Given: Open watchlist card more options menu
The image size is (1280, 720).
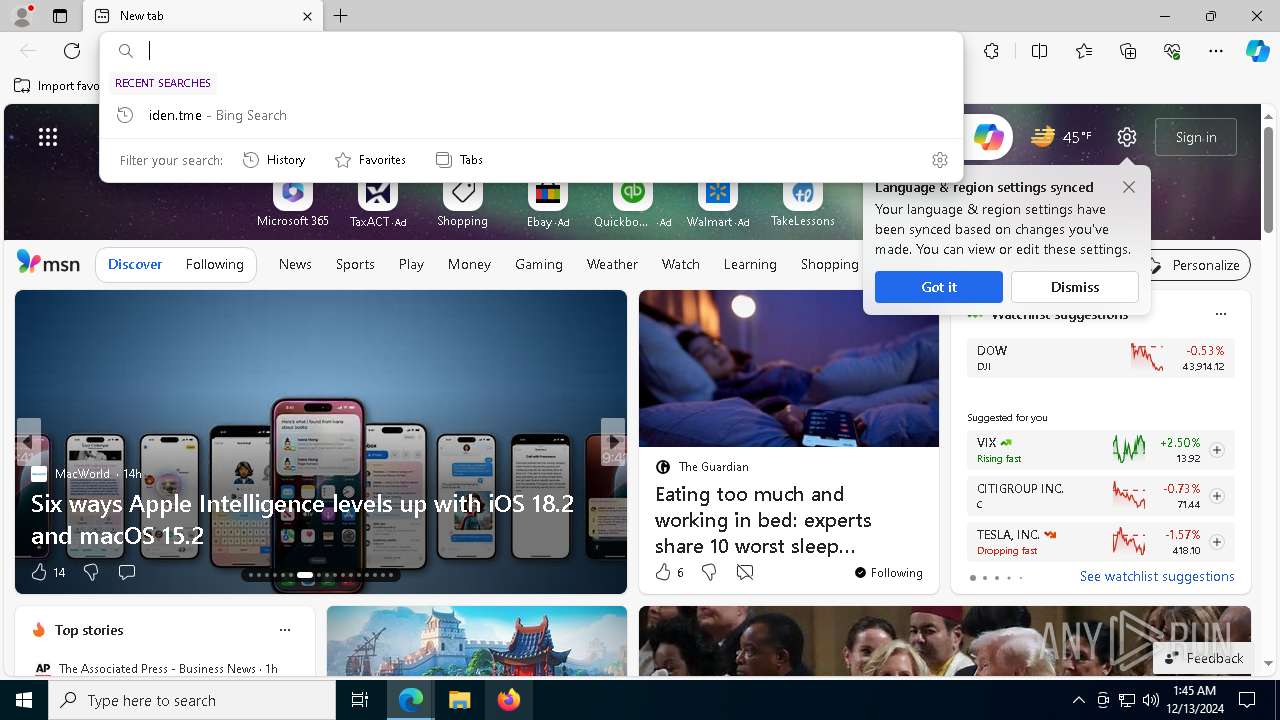Looking at the screenshot, I should pos(1220,314).
